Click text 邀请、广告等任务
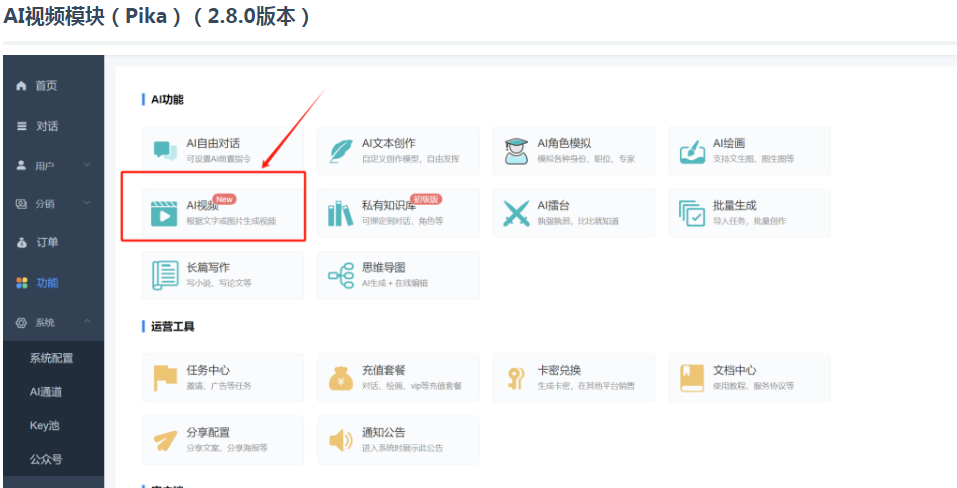Viewport: 957px width, 488px height. pyautogui.click(x=218, y=386)
